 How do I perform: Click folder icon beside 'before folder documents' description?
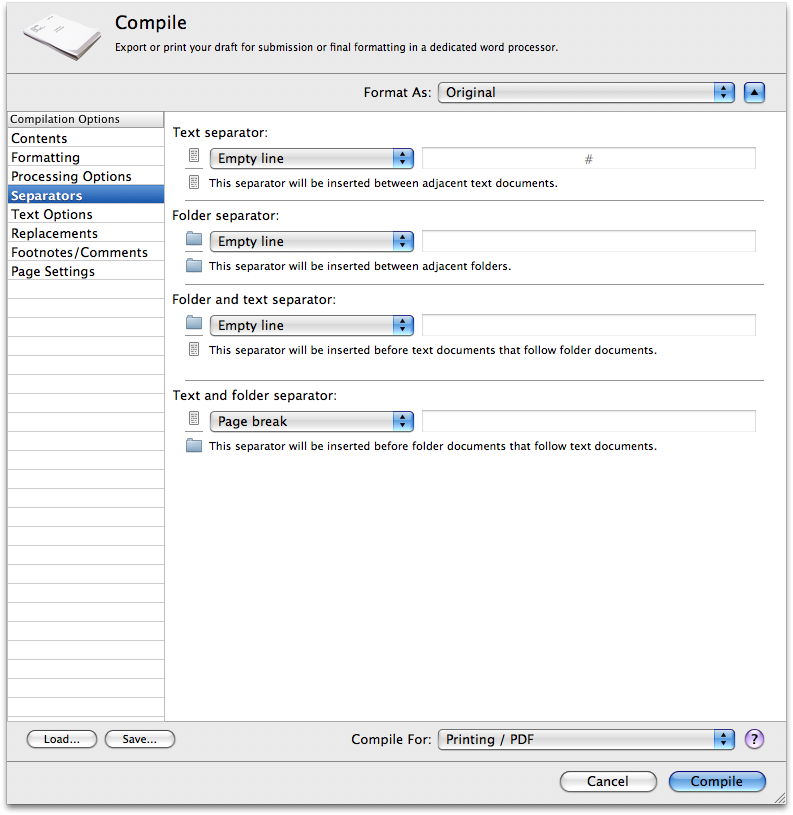[194, 446]
